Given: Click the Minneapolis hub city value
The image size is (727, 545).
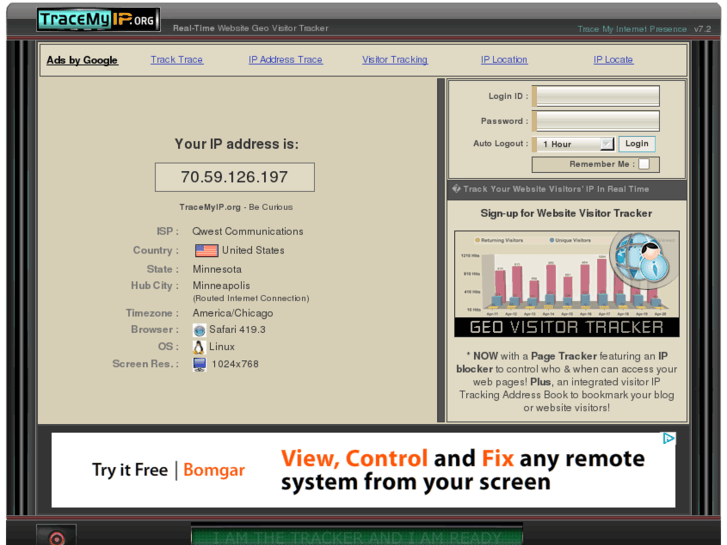Looking at the screenshot, I should point(221,286).
